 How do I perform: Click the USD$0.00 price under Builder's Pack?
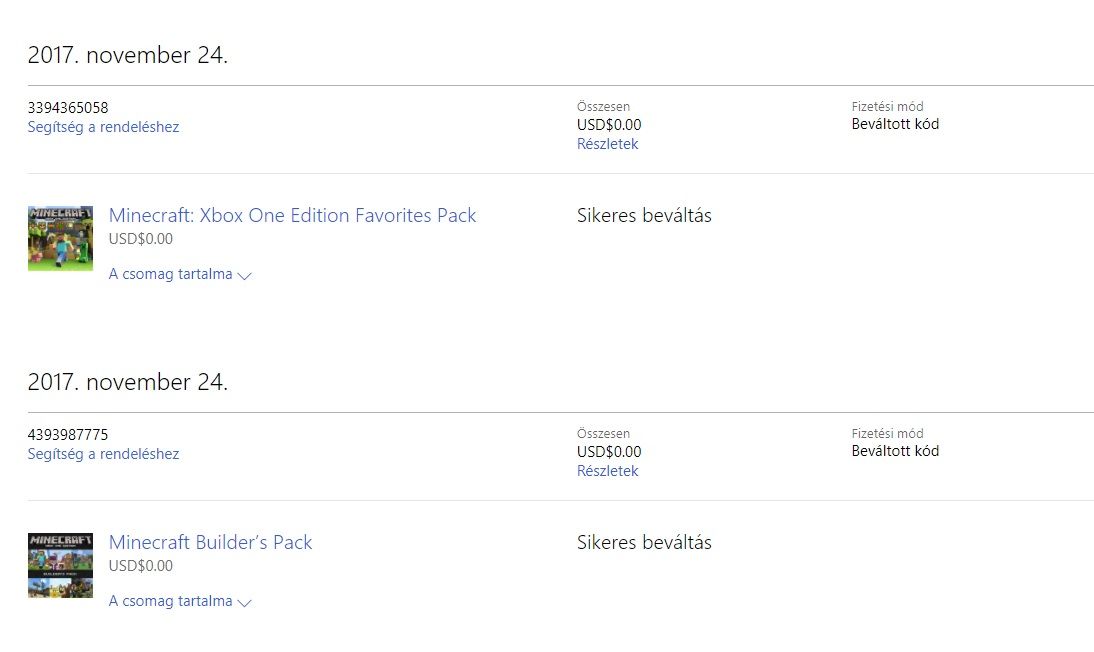point(140,566)
